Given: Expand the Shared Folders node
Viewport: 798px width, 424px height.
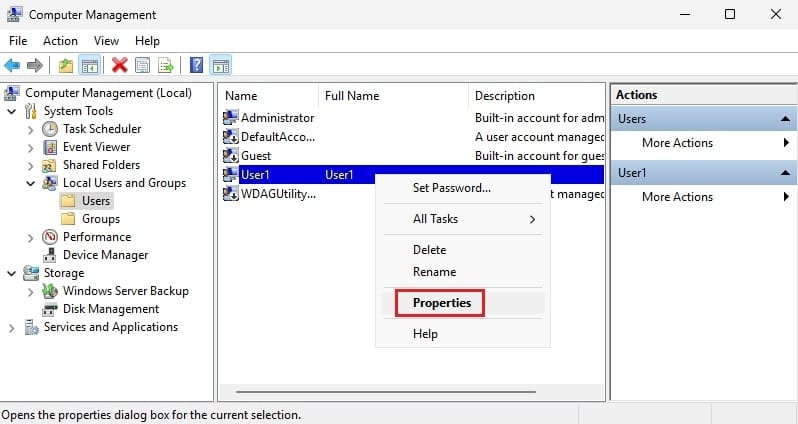Looking at the screenshot, I should click(31, 165).
